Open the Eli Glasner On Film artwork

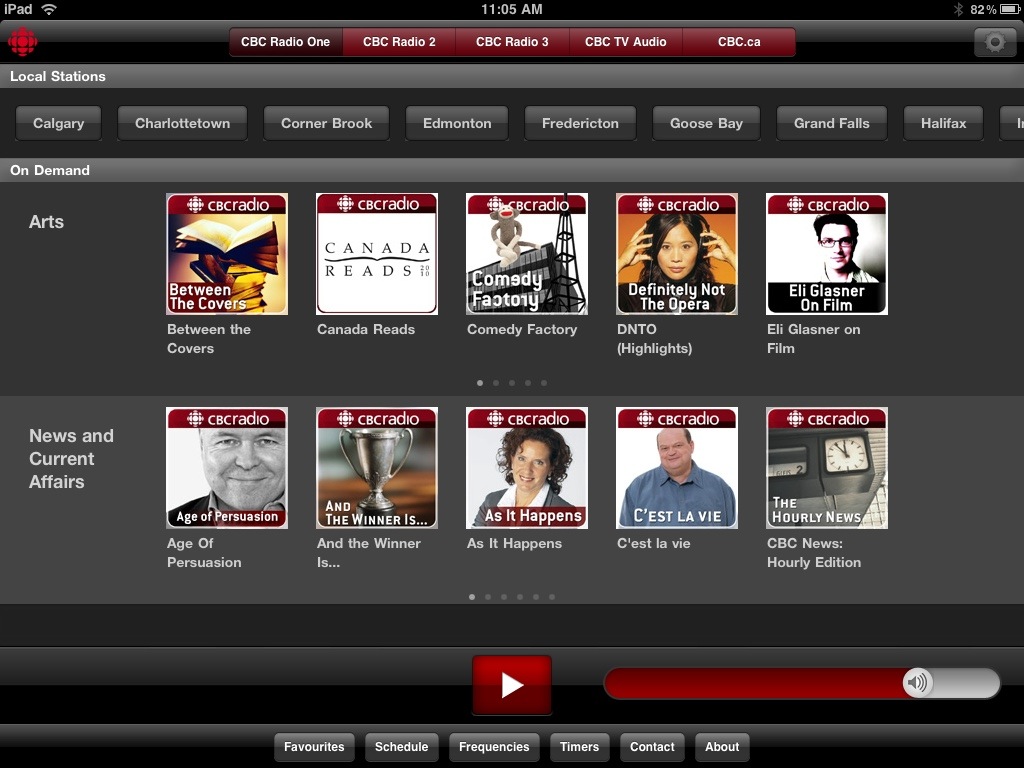tap(827, 254)
